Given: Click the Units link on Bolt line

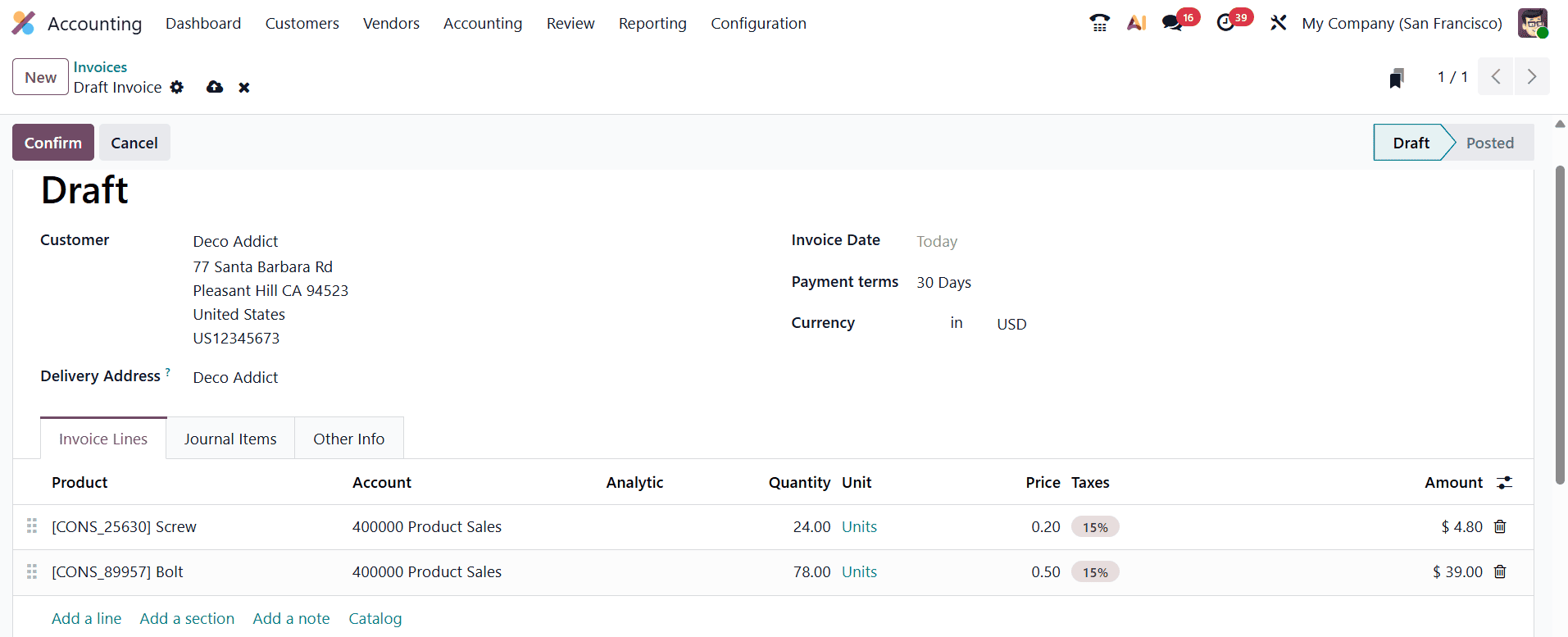Looking at the screenshot, I should tap(859, 571).
